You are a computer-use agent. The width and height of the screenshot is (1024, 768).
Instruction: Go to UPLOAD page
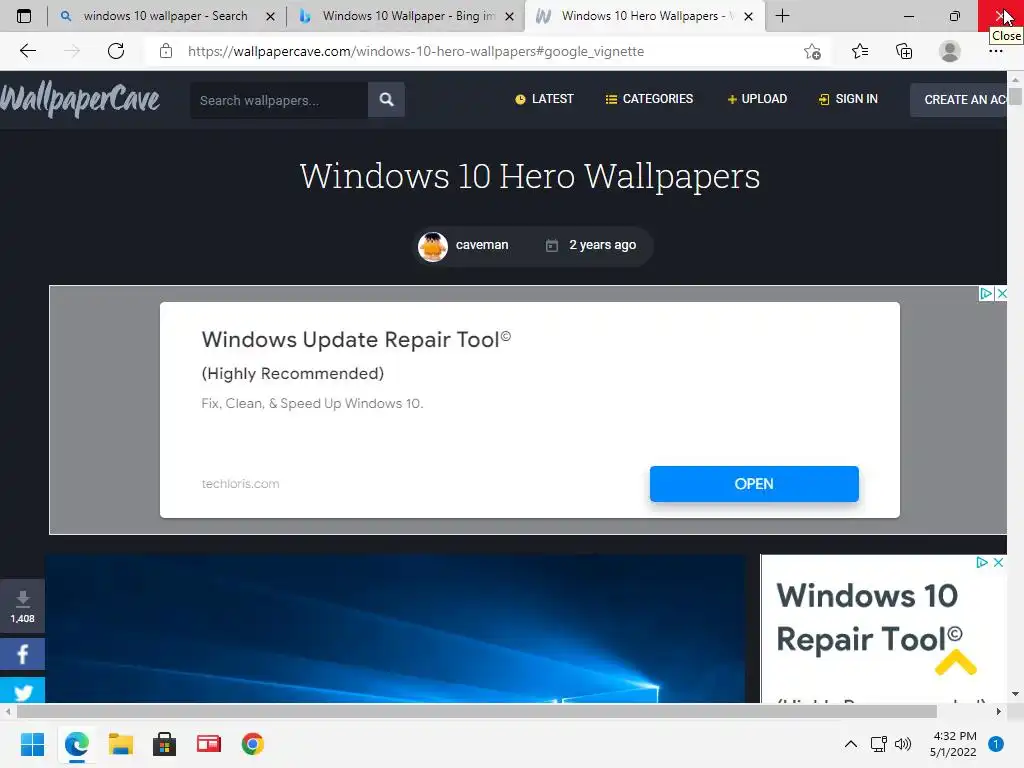(757, 99)
